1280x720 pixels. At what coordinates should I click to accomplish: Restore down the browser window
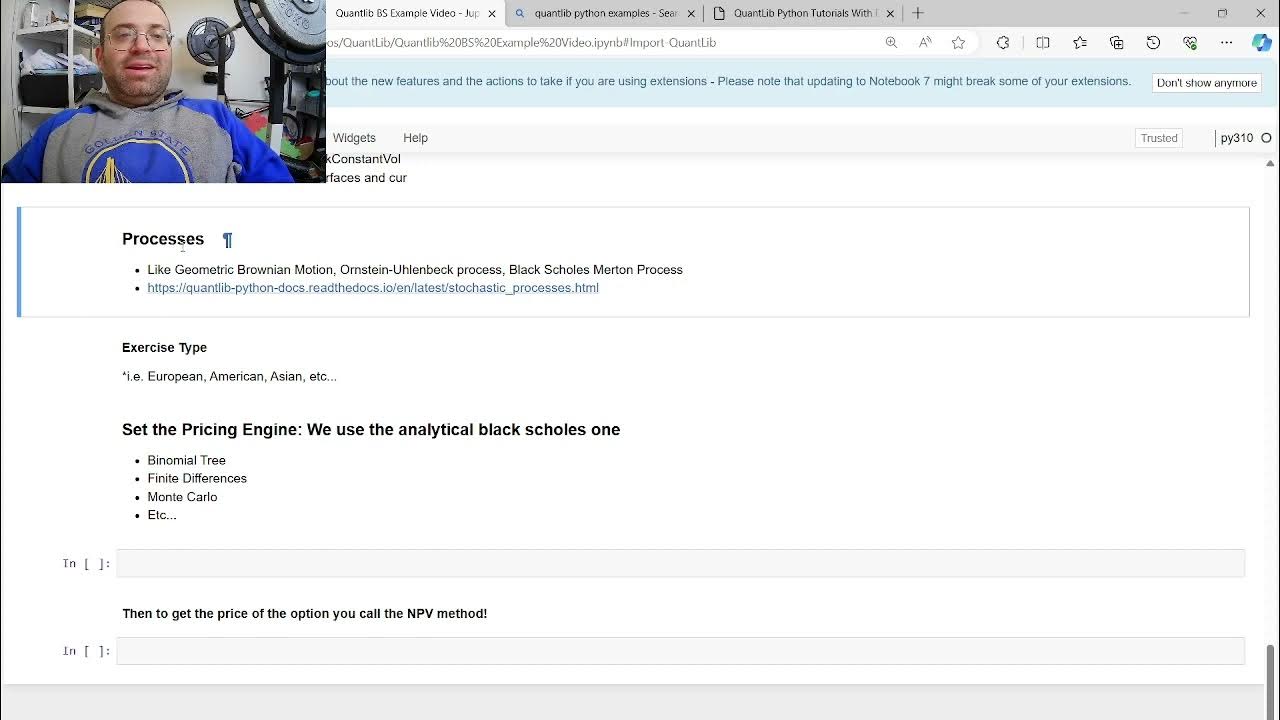[1222, 13]
